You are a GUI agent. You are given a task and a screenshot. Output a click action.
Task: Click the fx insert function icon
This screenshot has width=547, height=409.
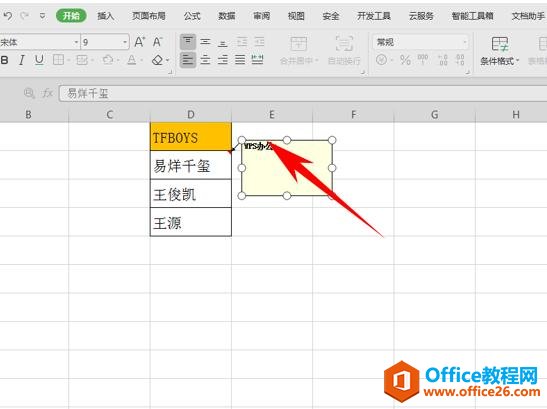47,93
